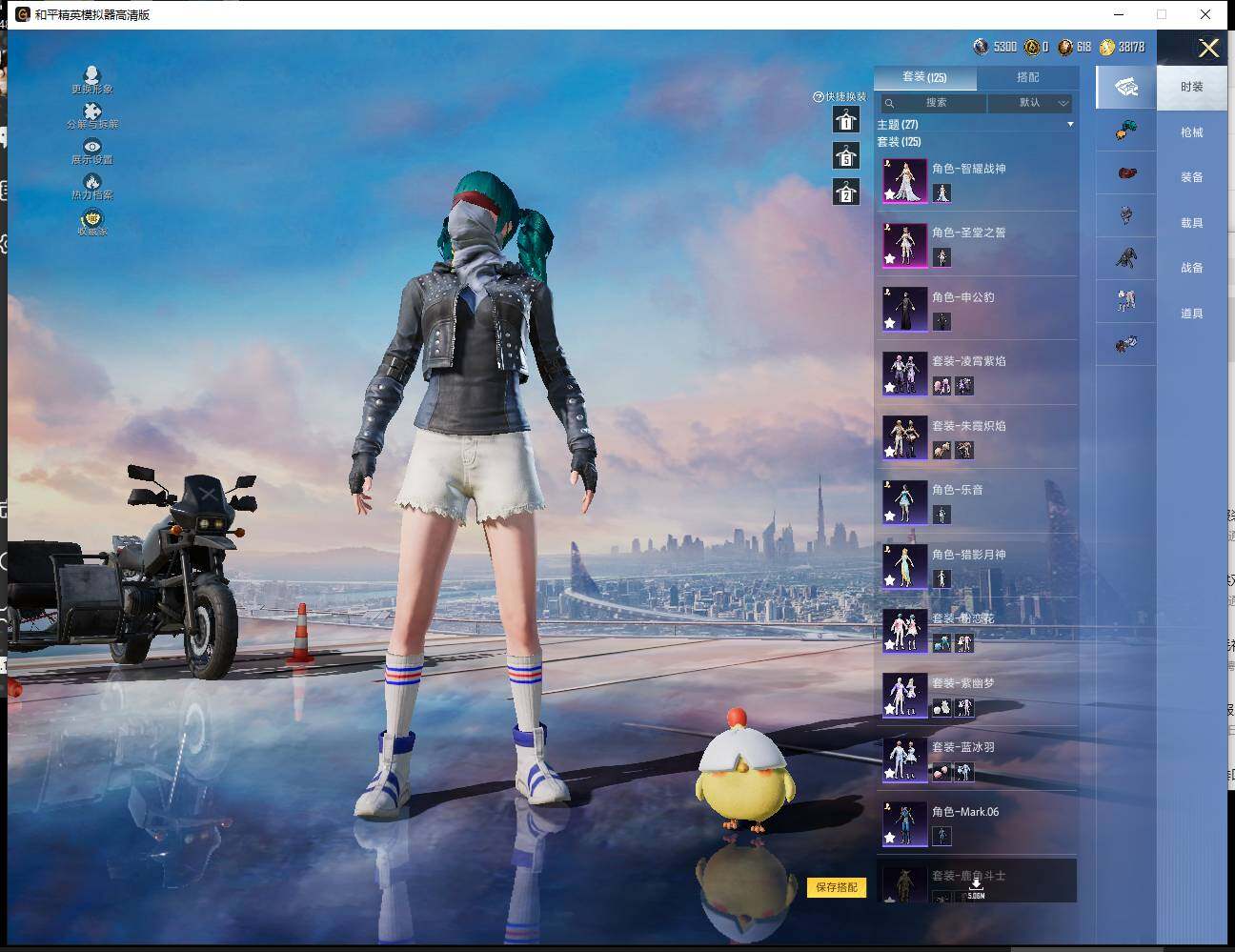The width and height of the screenshot is (1235, 952).
Task: Open 展示设置 eye icon
Action: (x=92, y=146)
